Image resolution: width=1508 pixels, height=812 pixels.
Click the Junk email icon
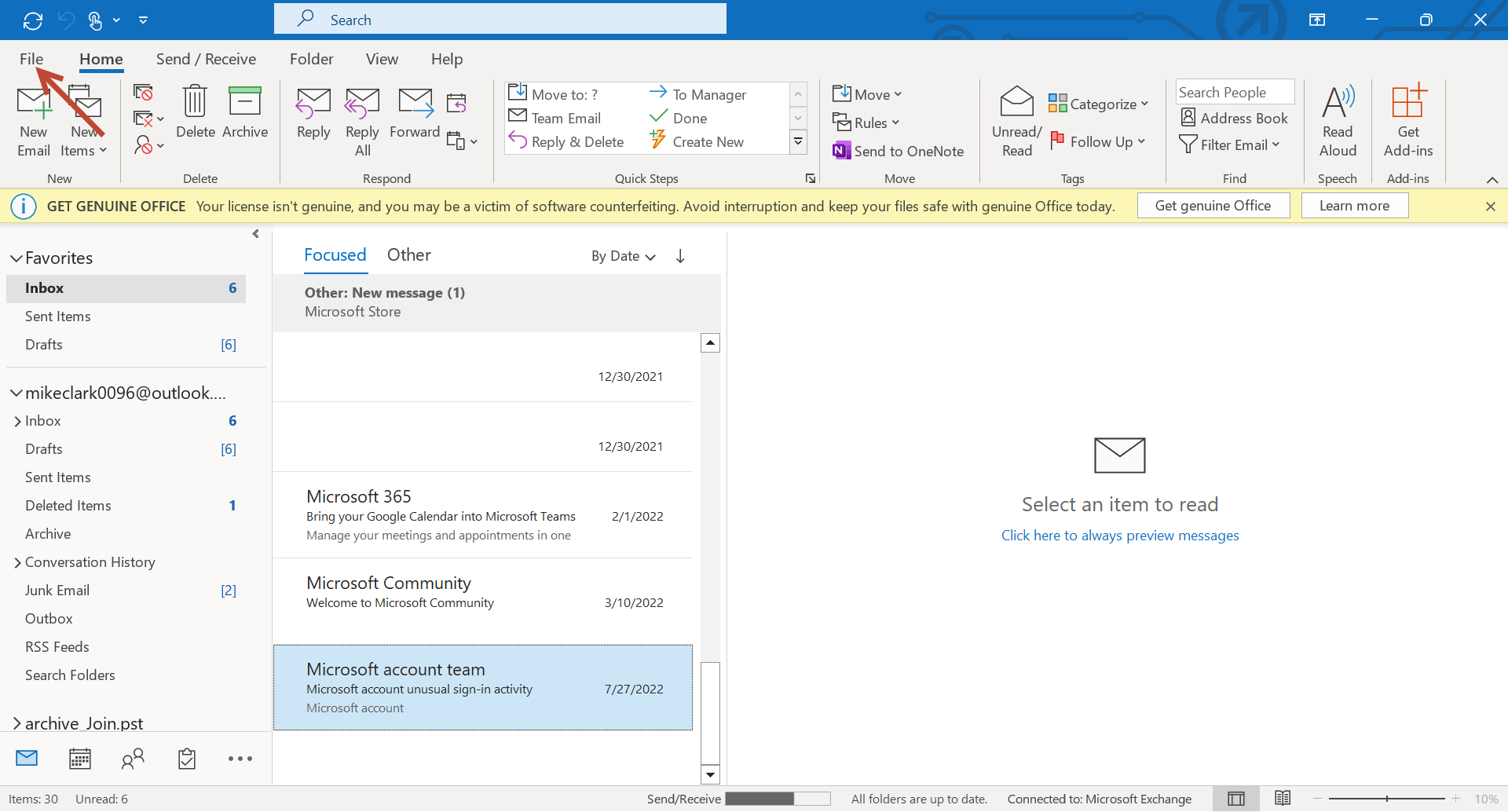(x=148, y=144)
